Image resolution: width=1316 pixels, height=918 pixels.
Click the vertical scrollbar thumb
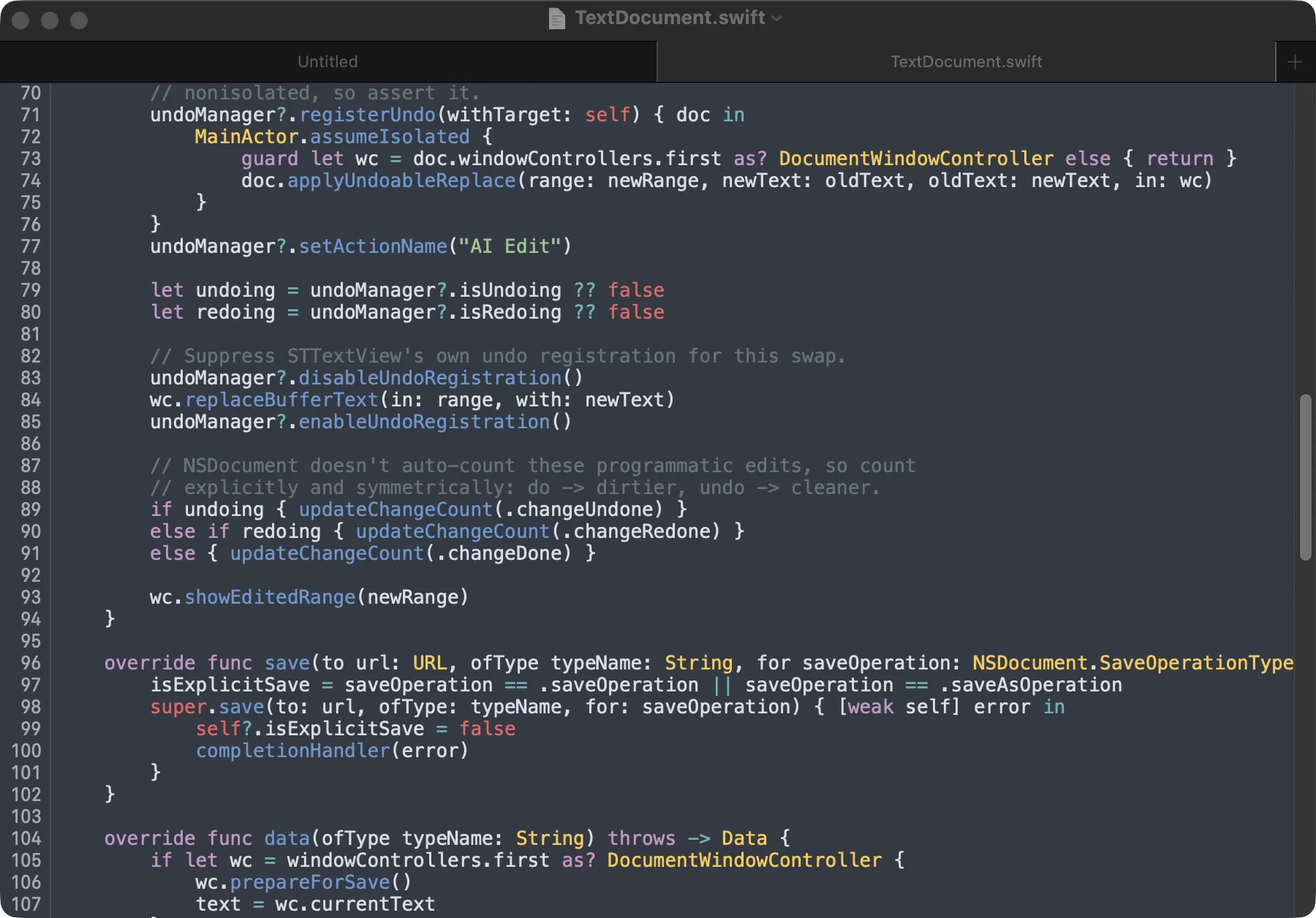(x=1306, y=477)
